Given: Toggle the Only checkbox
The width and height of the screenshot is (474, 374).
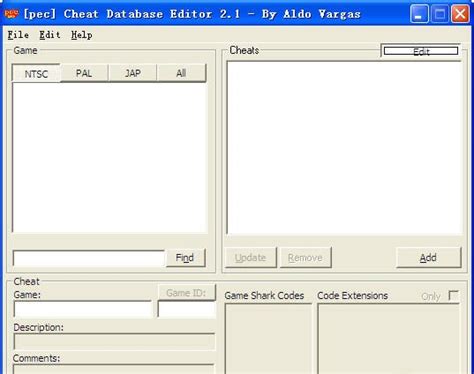Looking at the screenshot, I should point(453,296).
